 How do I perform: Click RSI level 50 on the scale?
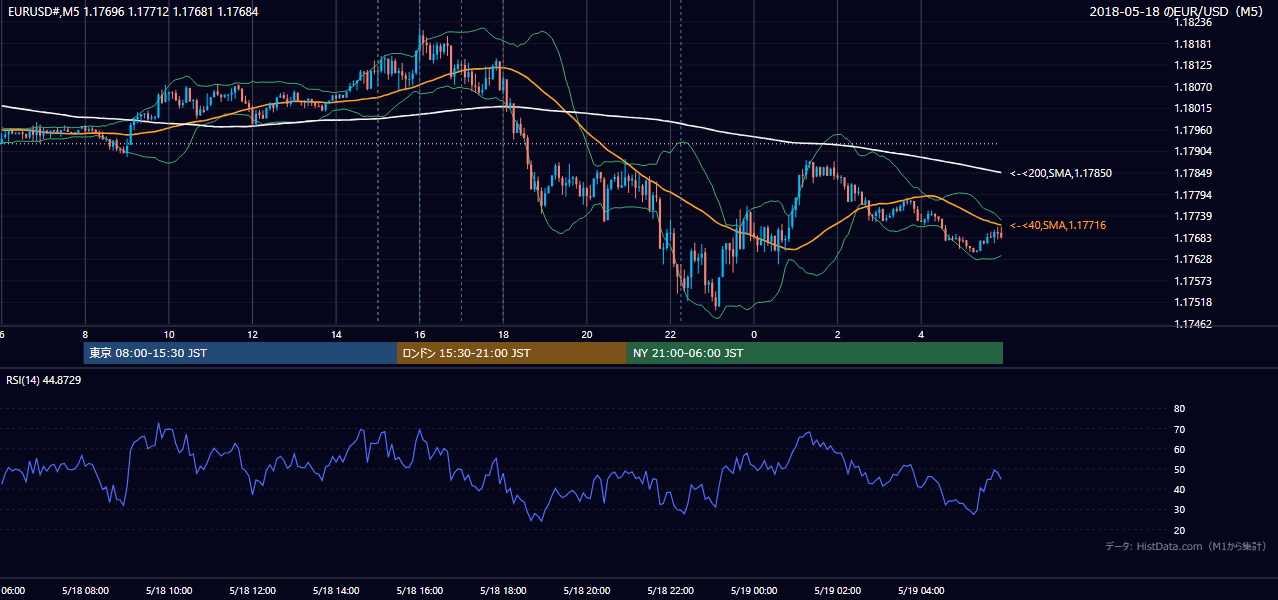pos(1180,469)
